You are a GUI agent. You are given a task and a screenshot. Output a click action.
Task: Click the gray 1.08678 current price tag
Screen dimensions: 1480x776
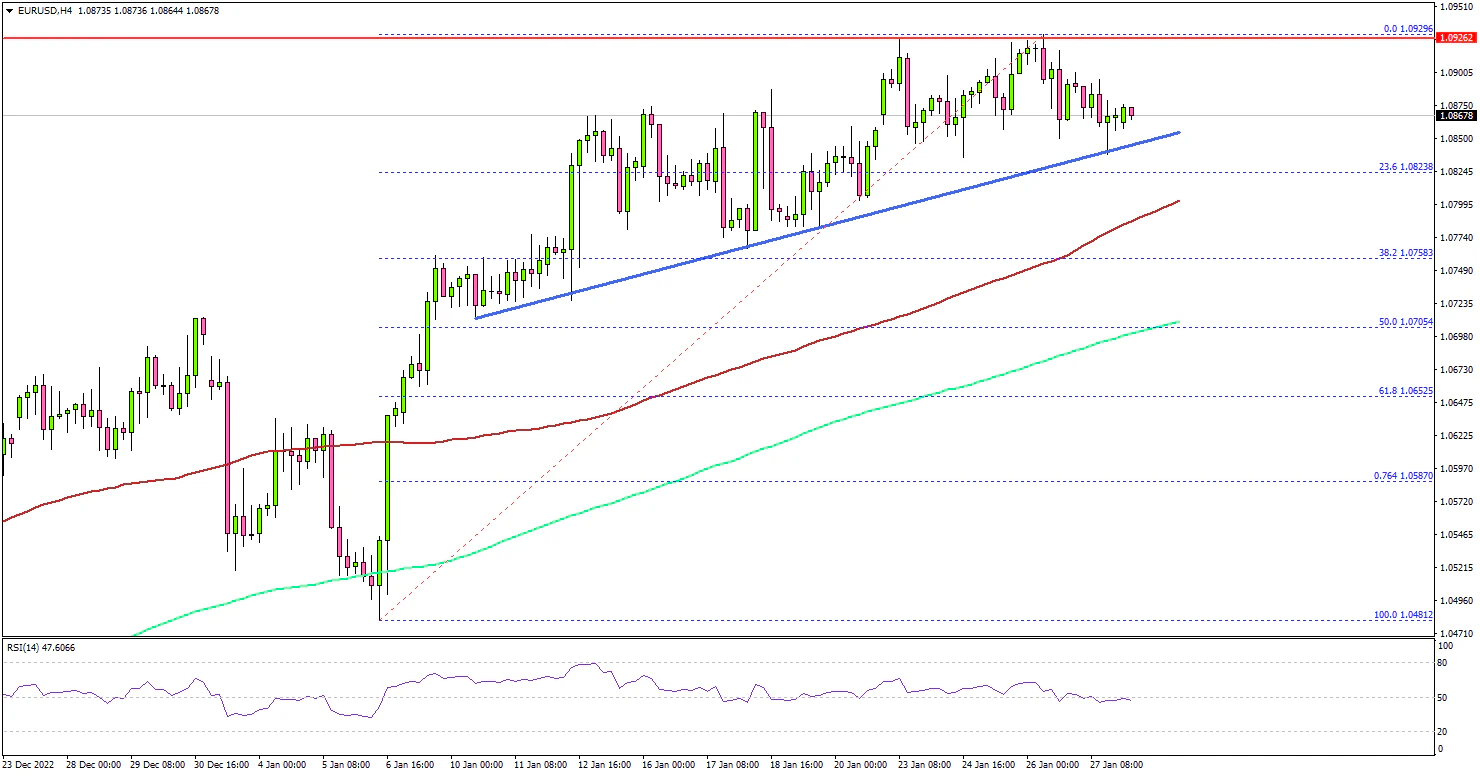(x=1456, y=116)
